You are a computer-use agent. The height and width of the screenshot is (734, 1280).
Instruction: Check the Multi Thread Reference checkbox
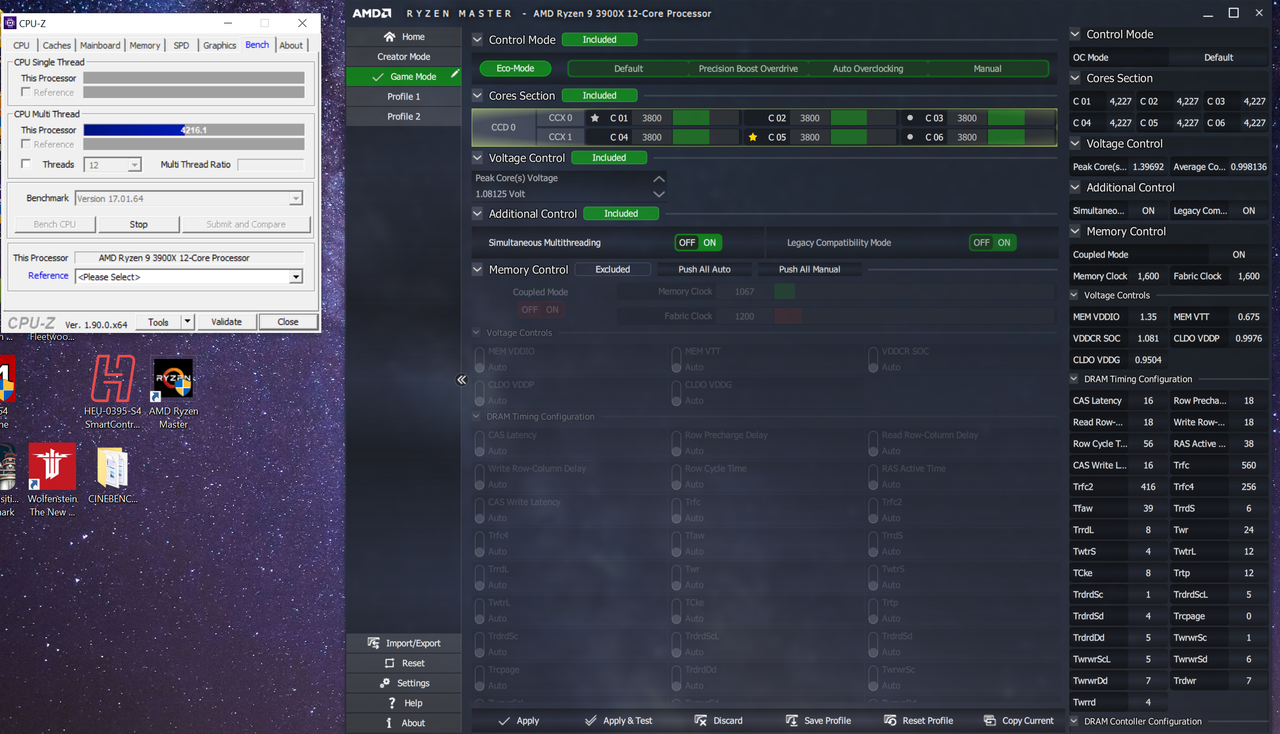coord(26,144)
